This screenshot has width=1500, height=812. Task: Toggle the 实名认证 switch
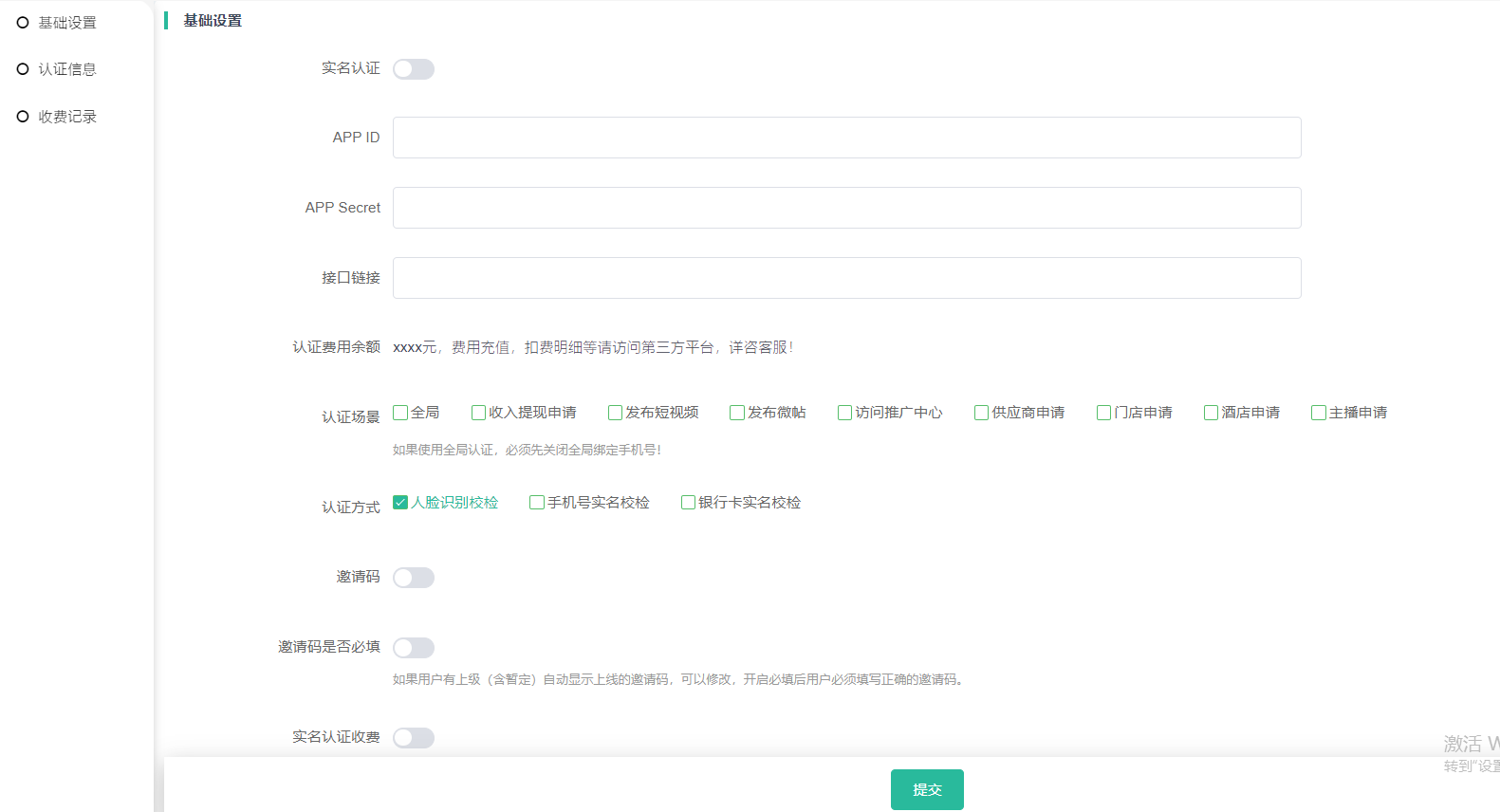tap(414, 69)
